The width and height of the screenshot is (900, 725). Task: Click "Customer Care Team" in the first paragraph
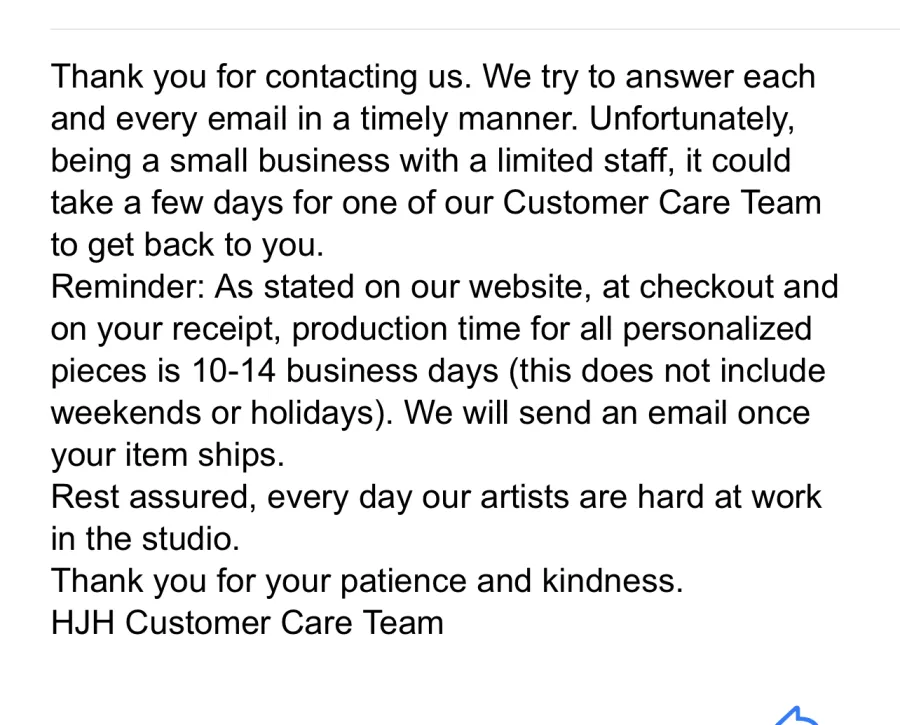tap(661, 203)
